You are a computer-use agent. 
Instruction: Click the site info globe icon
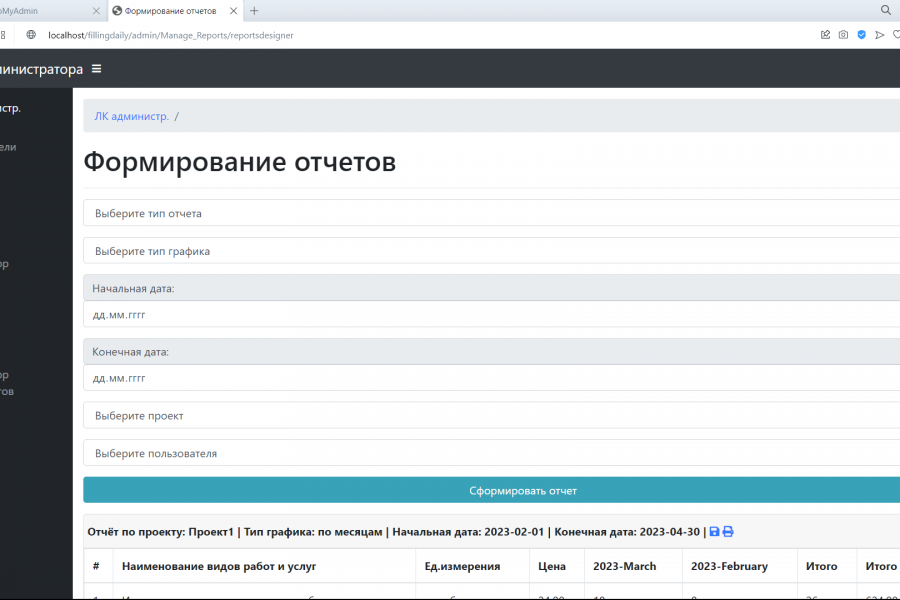tap(31, 35)
